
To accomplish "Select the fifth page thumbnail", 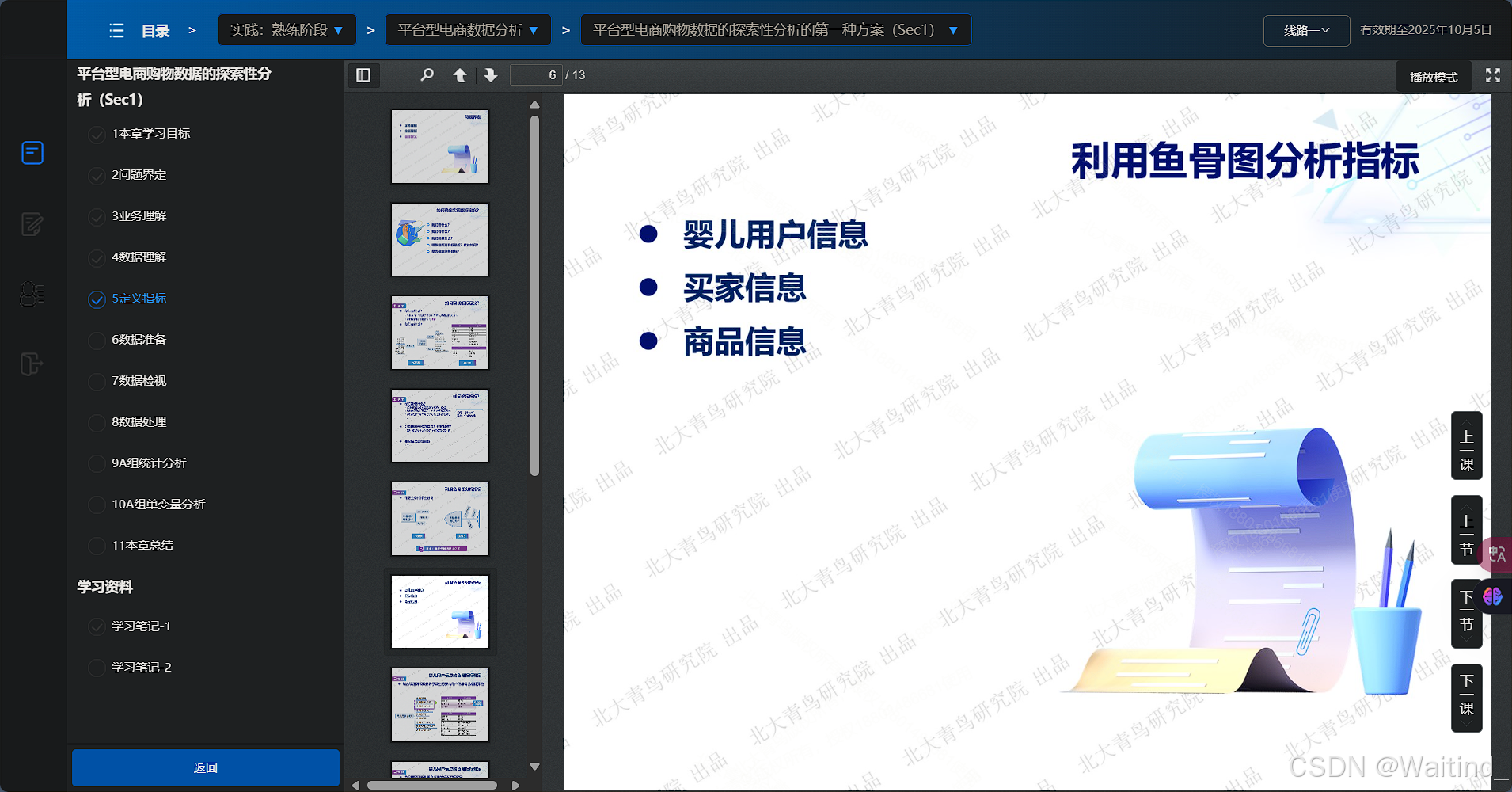I will click(x=440, y=519).
